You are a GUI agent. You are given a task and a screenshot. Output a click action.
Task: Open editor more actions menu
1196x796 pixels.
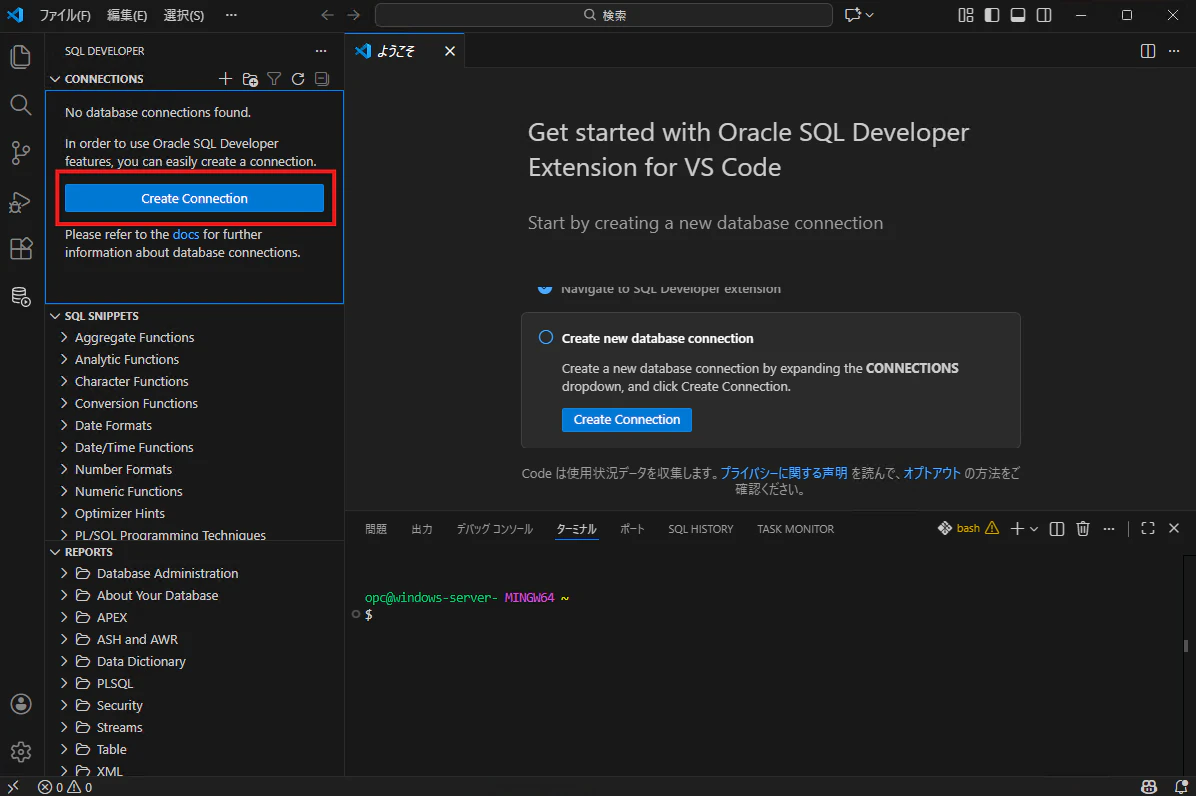coord(1174,51)
